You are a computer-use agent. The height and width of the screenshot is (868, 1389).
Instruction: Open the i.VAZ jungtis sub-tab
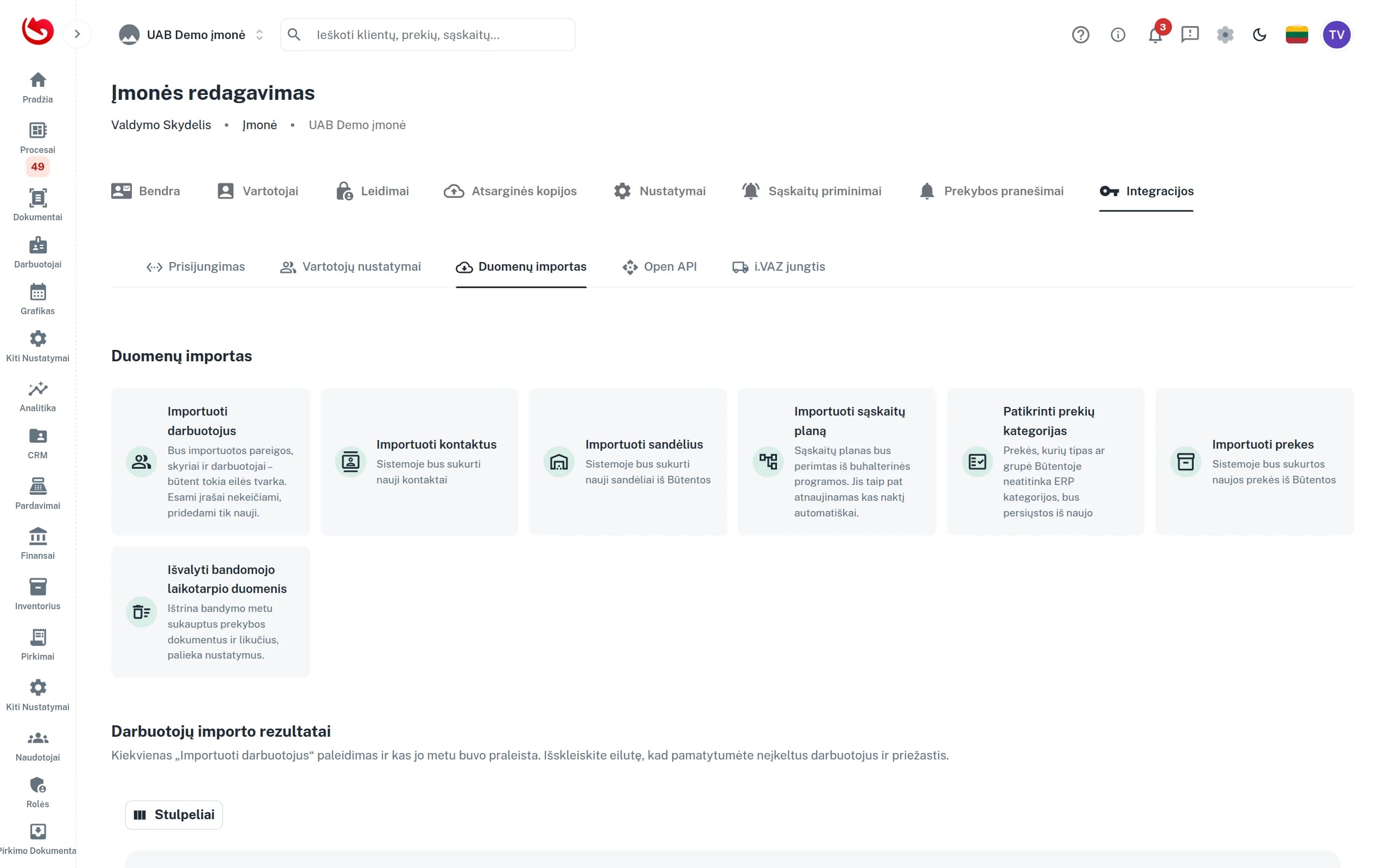pos(778,267)
